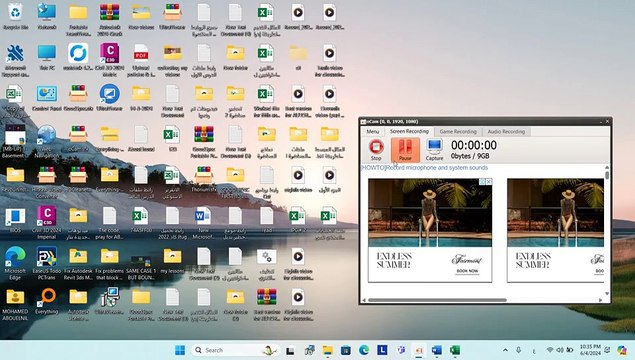Screen dimensions: 635x360
Task: Select the UltraViewer blue circle shortcut
Action: coord(110,98)
